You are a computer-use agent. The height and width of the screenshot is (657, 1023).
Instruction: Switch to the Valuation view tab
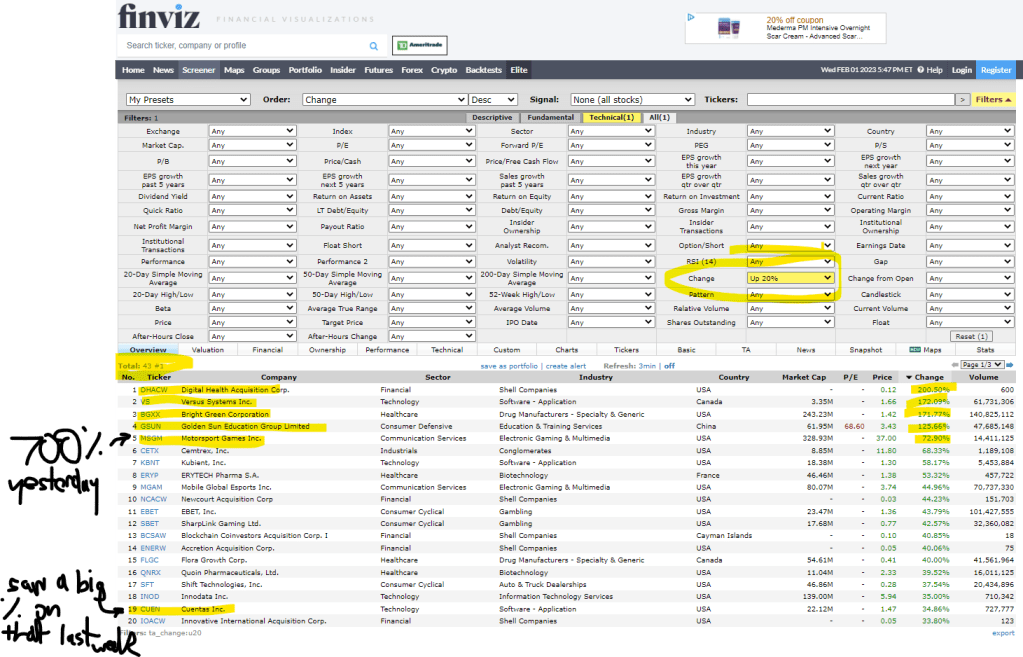click(x=207, y=350)
